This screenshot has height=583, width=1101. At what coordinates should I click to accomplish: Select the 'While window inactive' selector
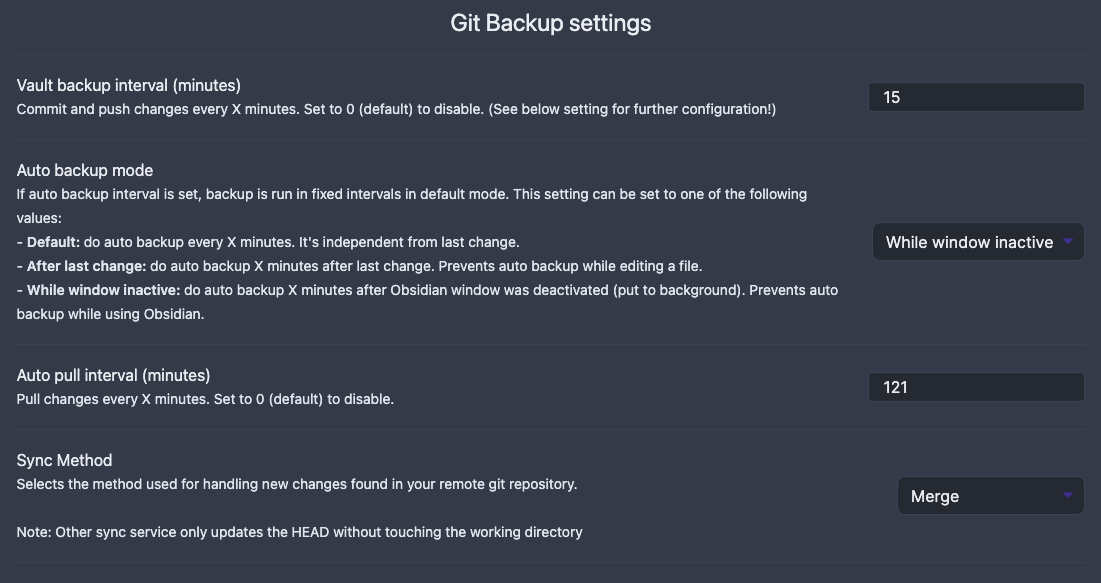[x=977, y=241]
